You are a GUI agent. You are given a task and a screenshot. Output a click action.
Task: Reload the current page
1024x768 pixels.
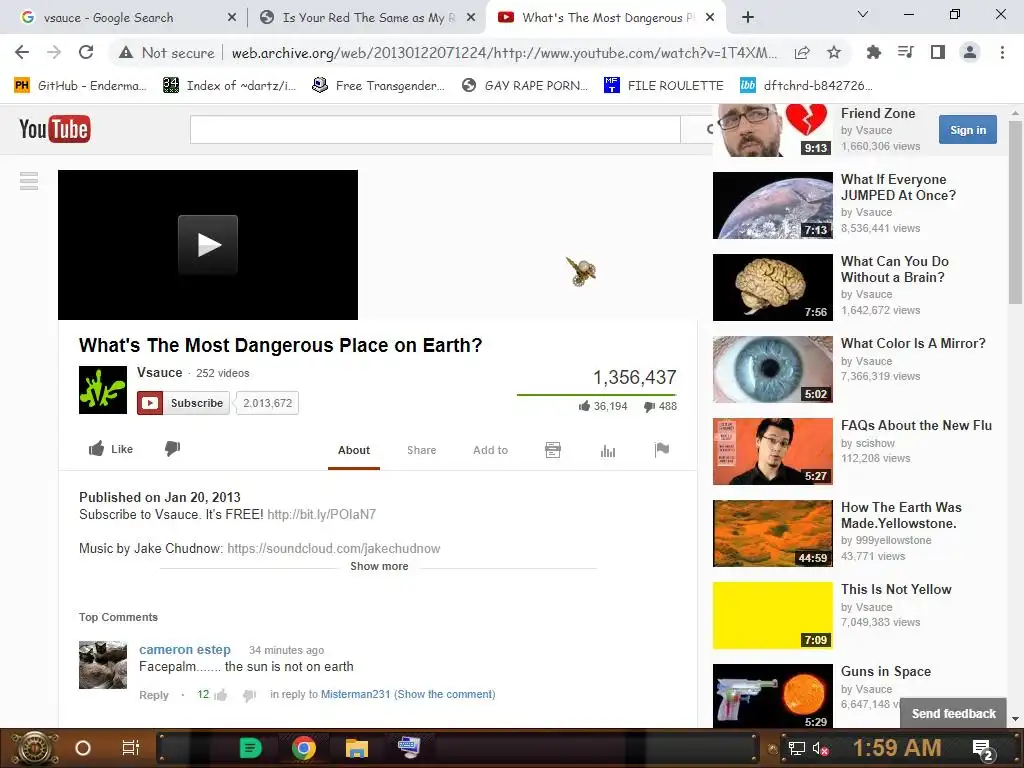[86, 52]
